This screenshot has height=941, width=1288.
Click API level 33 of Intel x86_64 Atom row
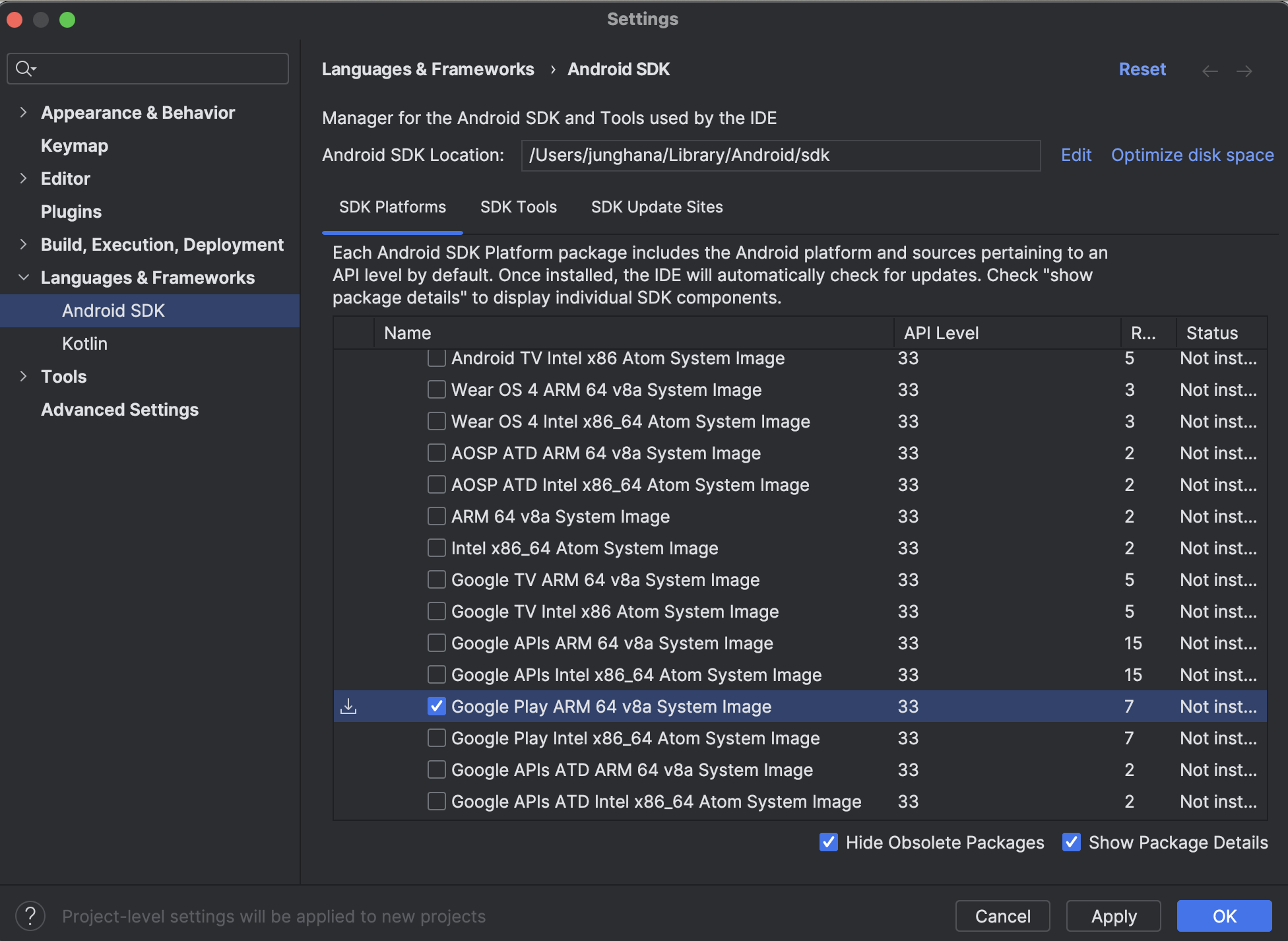click(908, 548)
